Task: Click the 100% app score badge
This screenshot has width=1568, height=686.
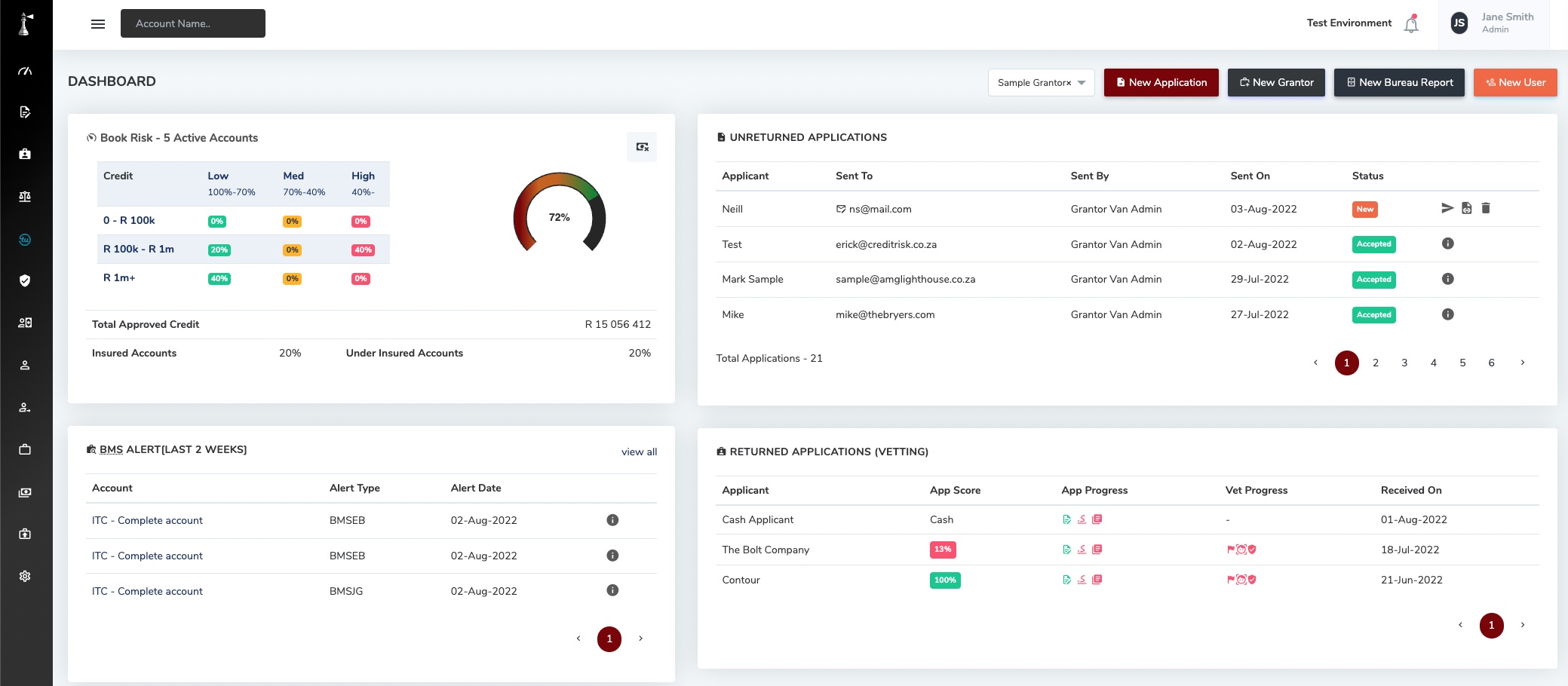Action: (945, 580)
